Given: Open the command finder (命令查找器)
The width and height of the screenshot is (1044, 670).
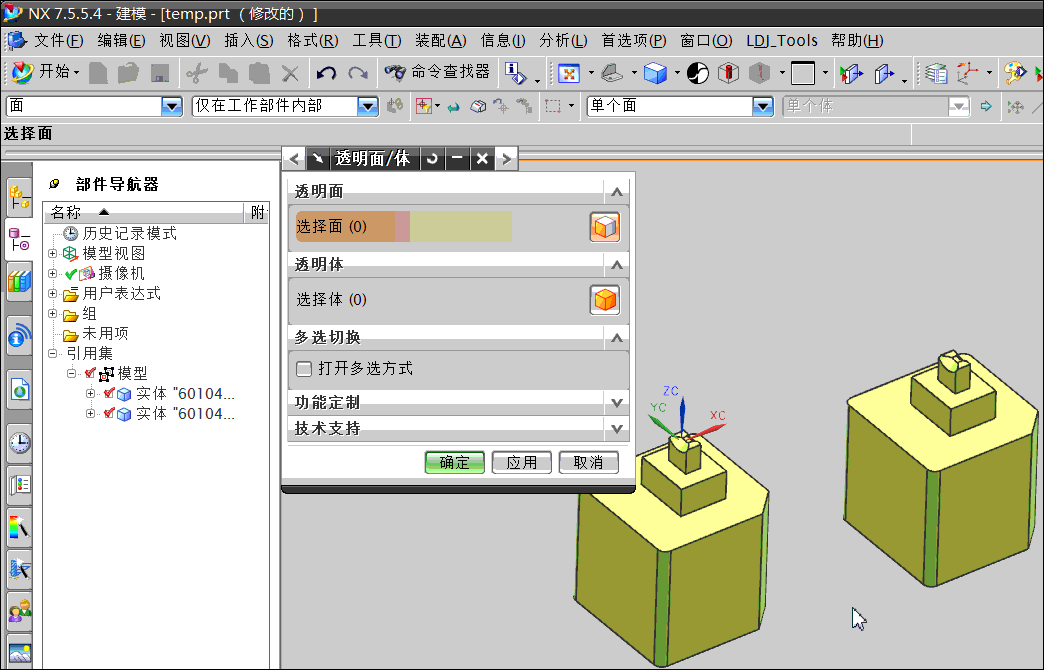Looking at the screenshot, I should (438, 72).
